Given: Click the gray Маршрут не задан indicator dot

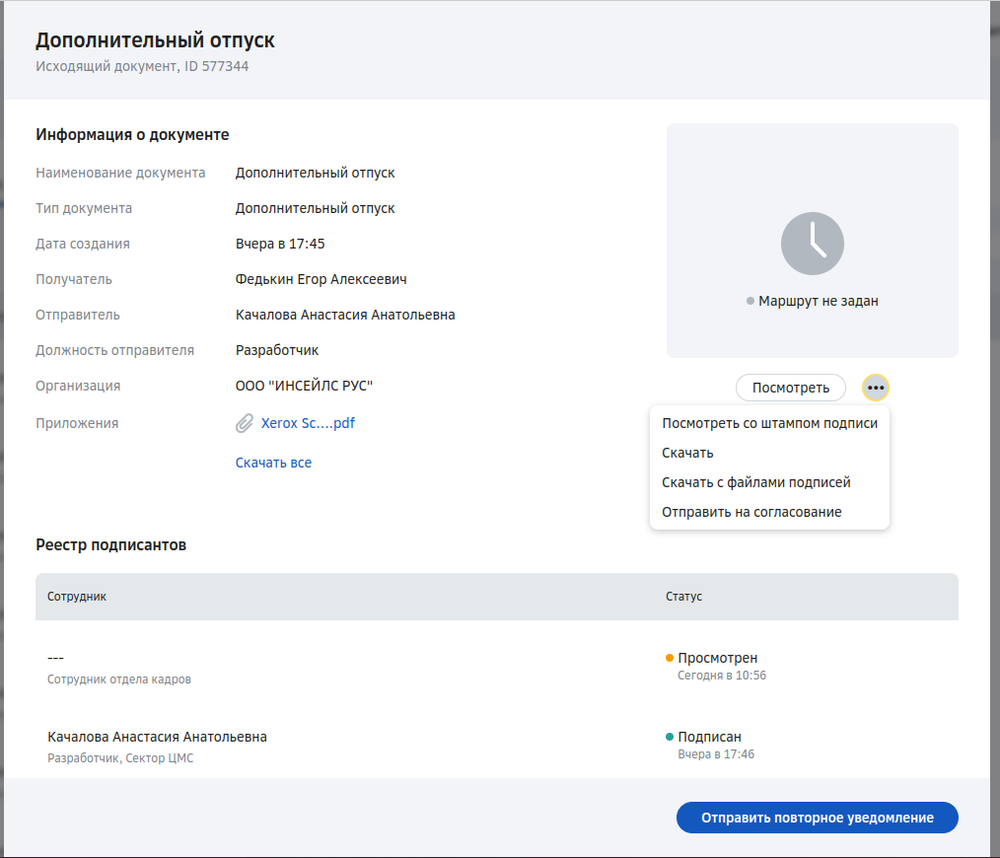Looking at the screenshot, I should pos(750,300).
